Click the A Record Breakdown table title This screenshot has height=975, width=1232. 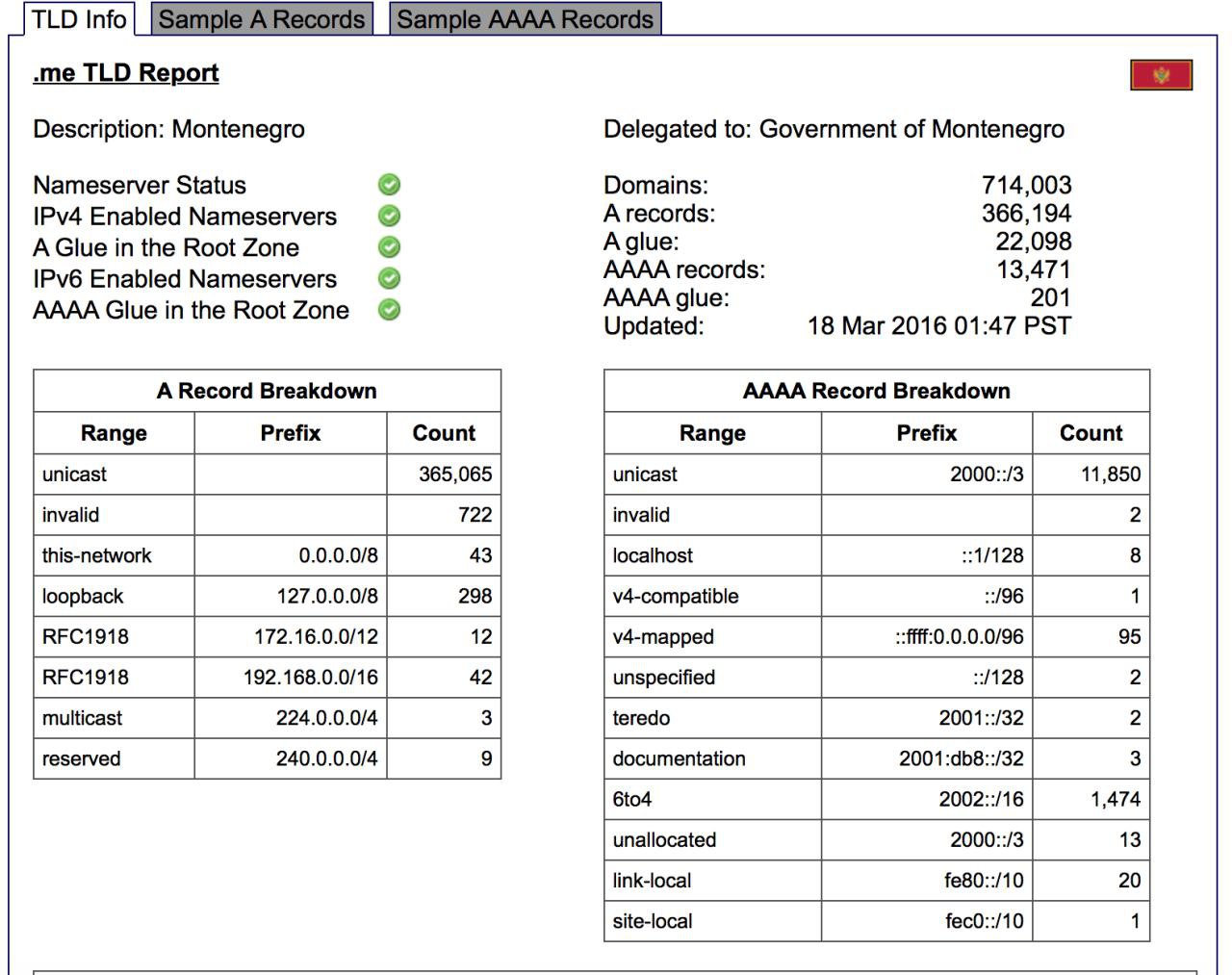tap(267, 391)
